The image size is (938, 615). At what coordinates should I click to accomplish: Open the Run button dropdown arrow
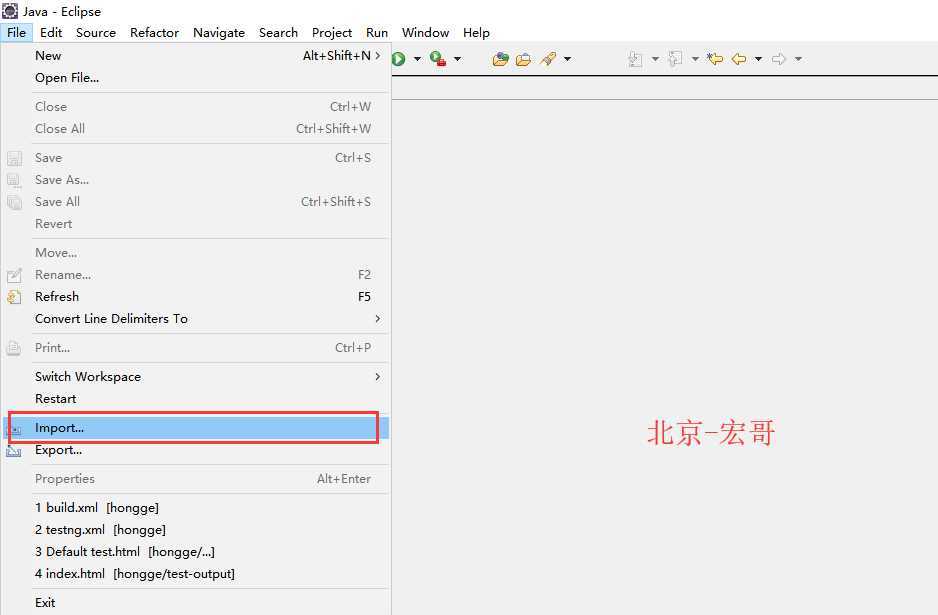(418, 59)
